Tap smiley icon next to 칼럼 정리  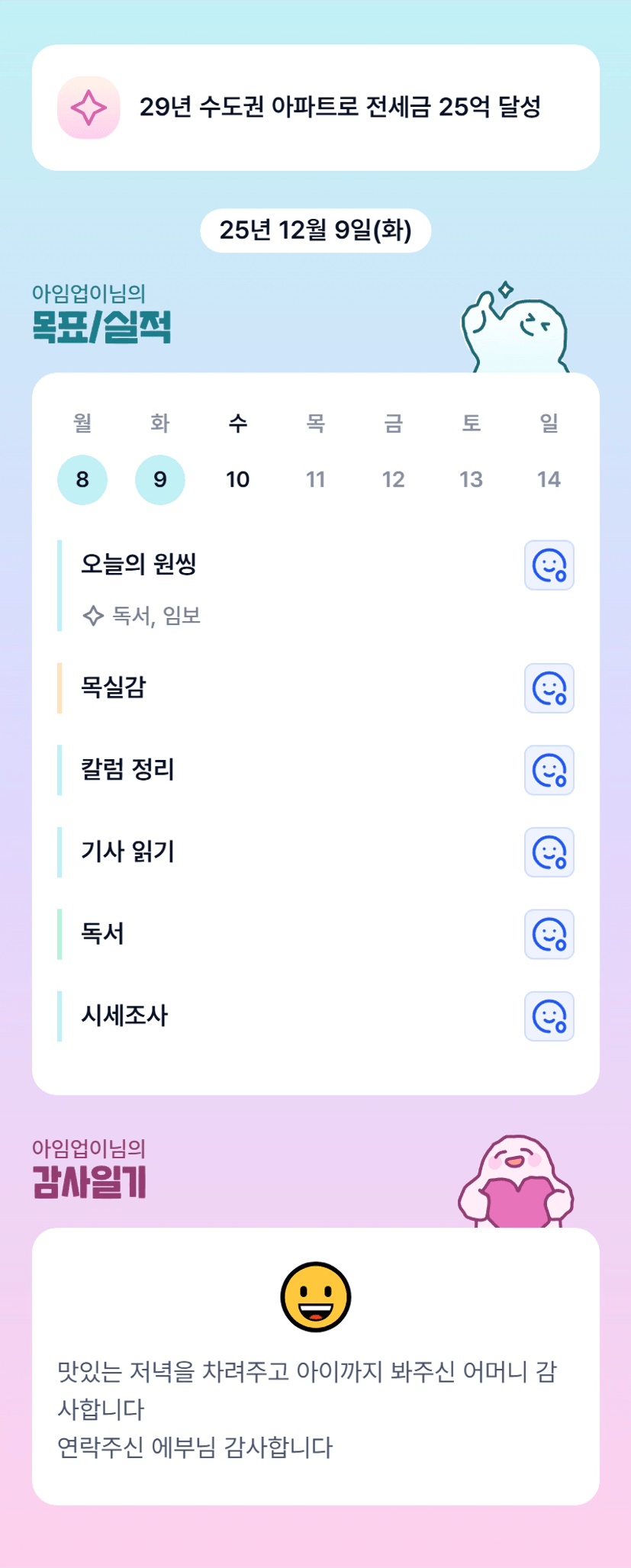pyautogui.click(x=549, y=770)
